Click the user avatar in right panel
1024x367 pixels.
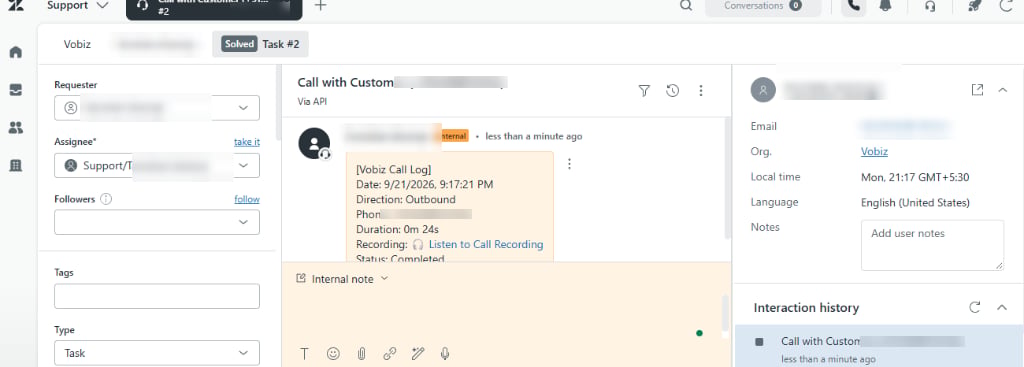point(763,90)
